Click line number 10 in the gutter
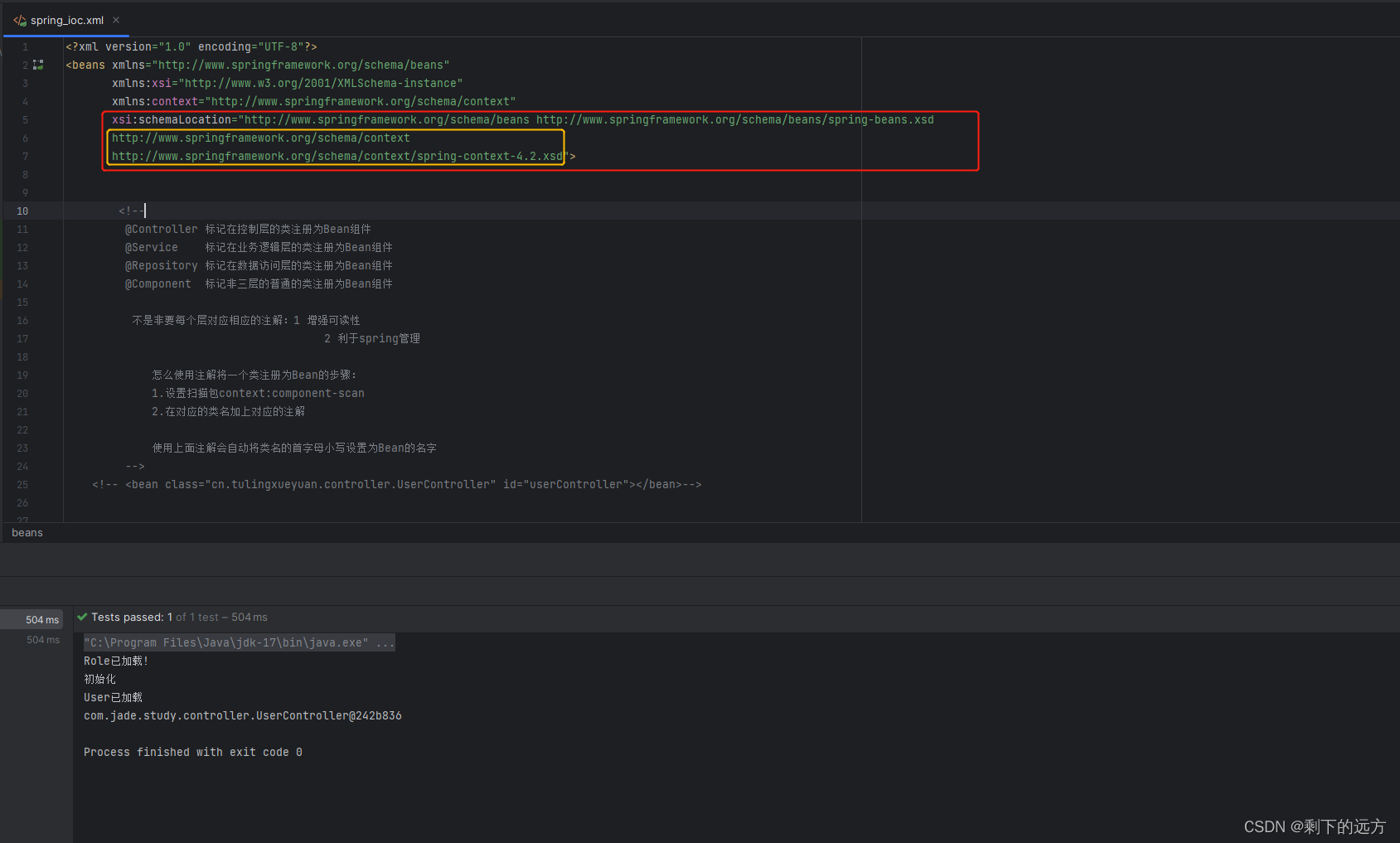Image resolution: width=1400 pixels, height=843 pixels. click(x=22, y=211)
